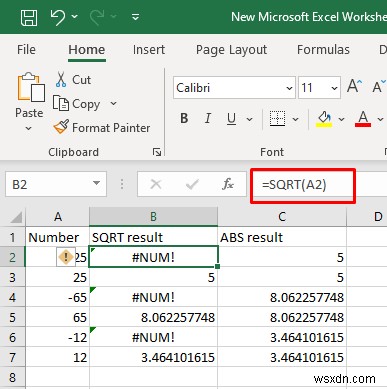Expand the font size dropdown arrow
Screen dimensions: 387x389
[x=334, y=88]
